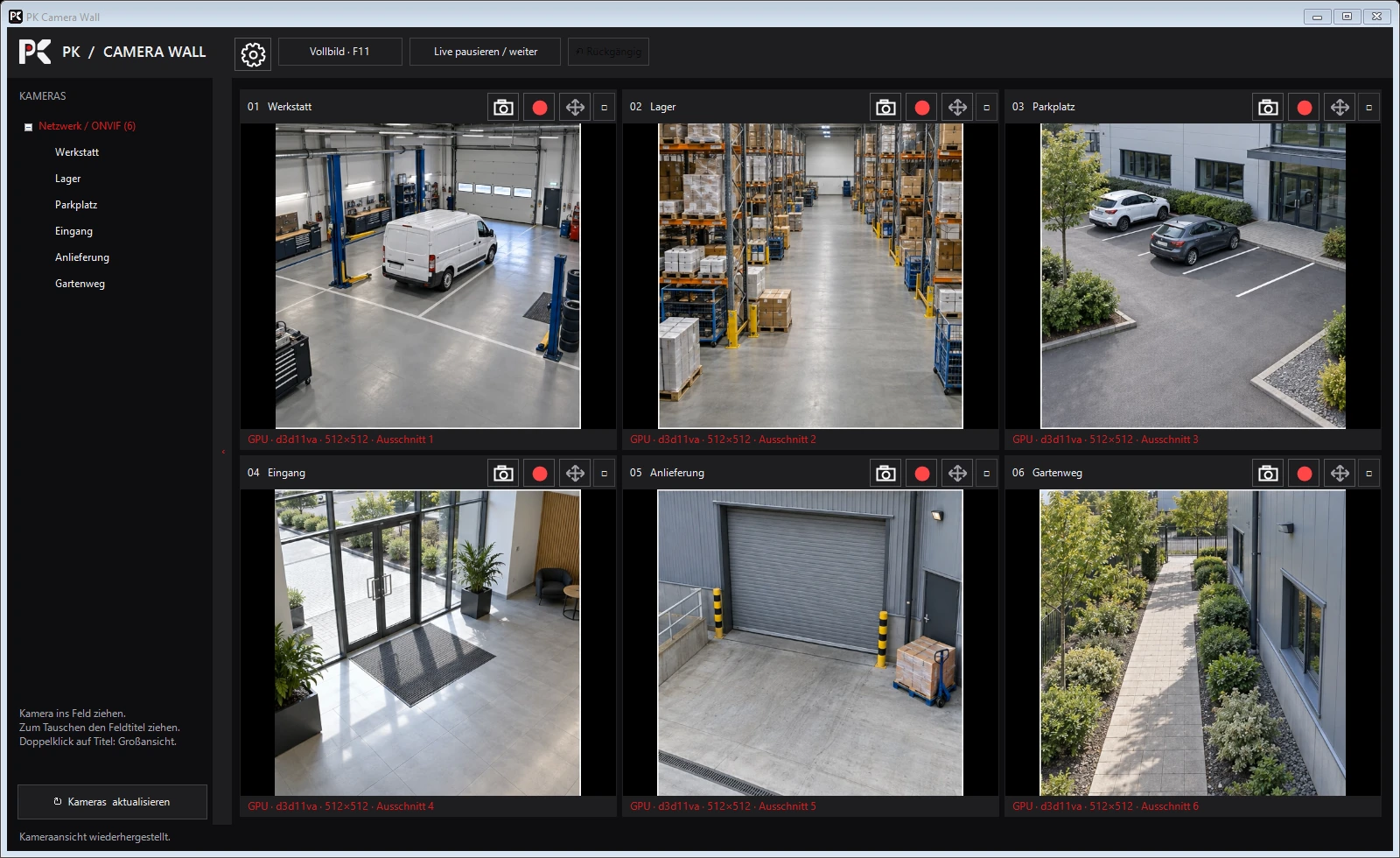Viewport: 1400px width, 858px height.
Task: Maximize the Werkstatt tile with square icon
Action: point(605,107)
